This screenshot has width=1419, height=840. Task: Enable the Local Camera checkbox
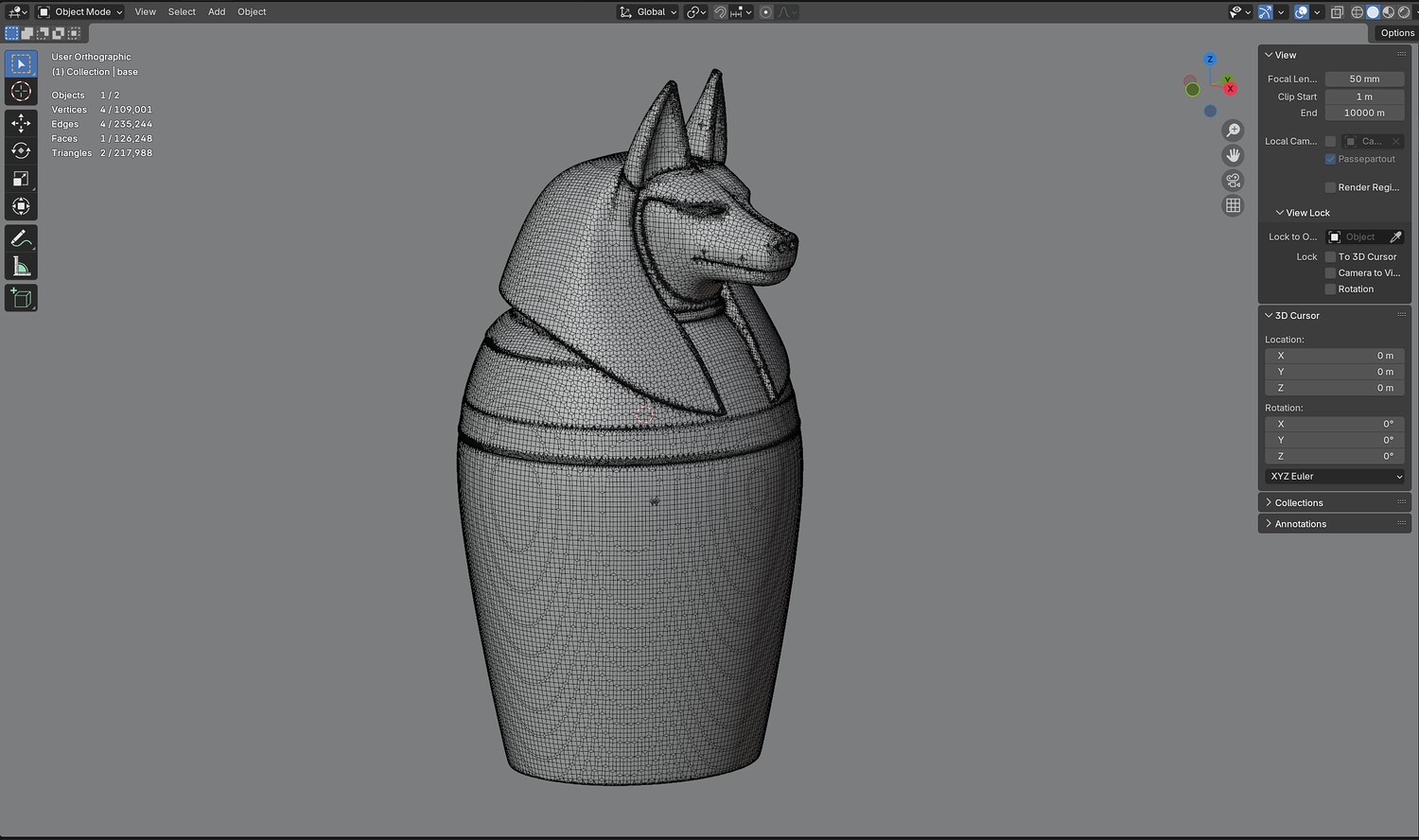pyautogui.click(x=1330, y=142)
